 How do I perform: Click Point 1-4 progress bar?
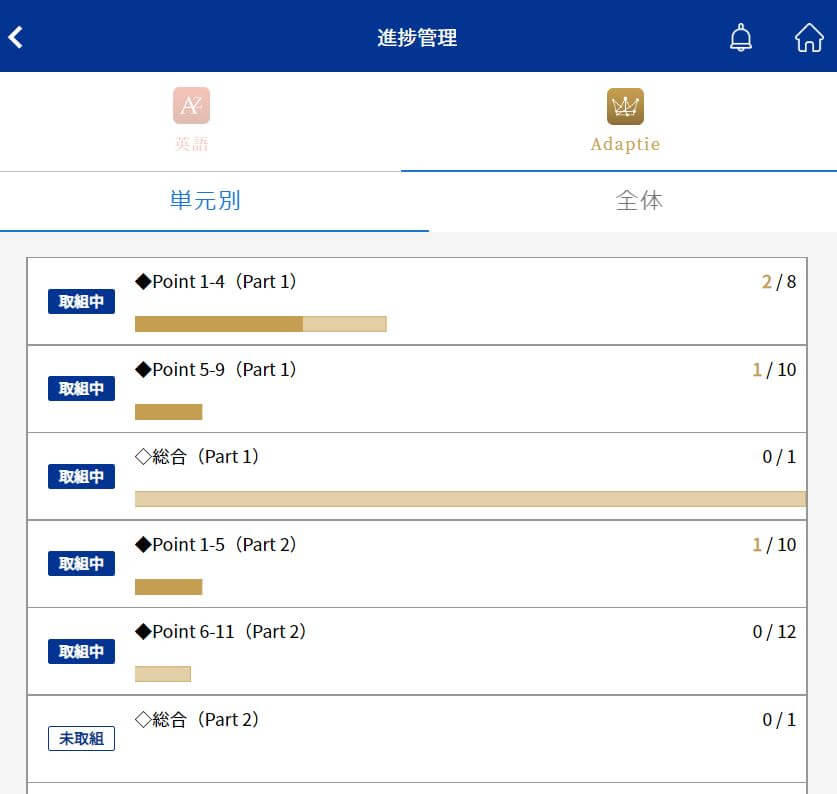coord(260,324)
